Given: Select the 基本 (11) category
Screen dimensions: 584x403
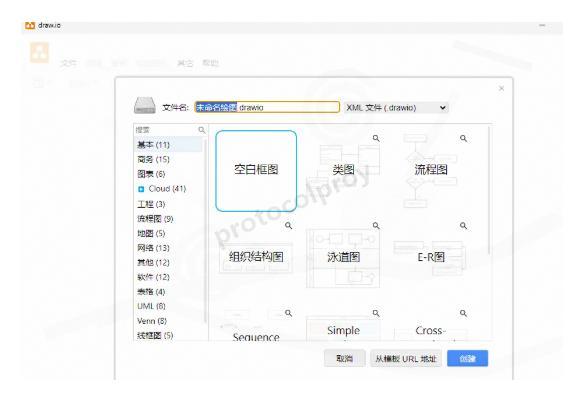Looking at the screenshot, I should tap(168, 145).
